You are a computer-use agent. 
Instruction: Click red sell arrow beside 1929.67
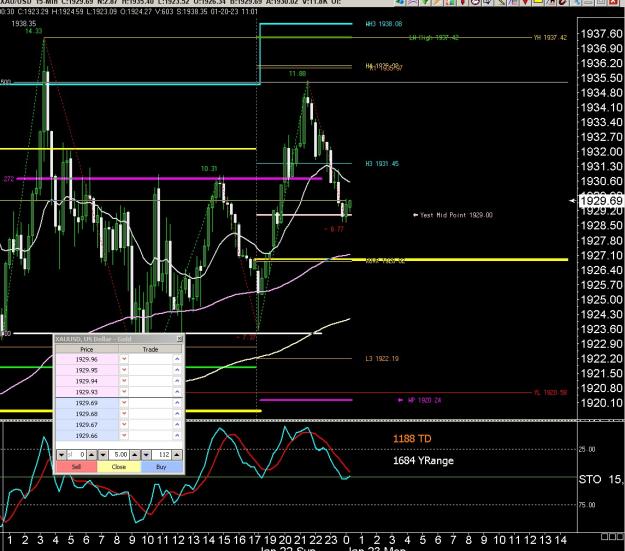[x=124, y=425]
